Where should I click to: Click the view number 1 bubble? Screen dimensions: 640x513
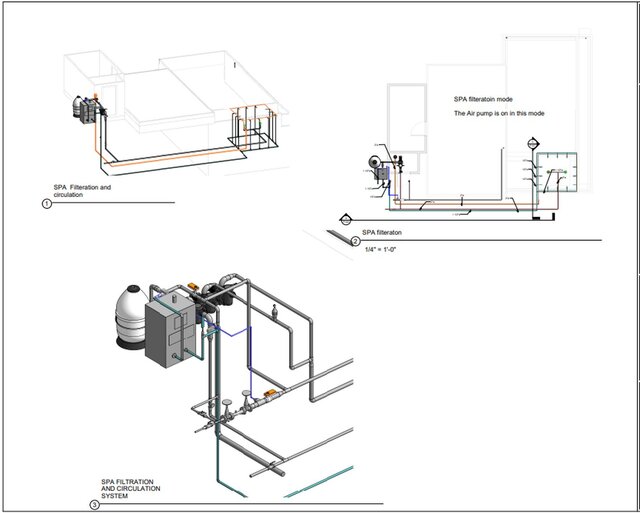[46, 204]
